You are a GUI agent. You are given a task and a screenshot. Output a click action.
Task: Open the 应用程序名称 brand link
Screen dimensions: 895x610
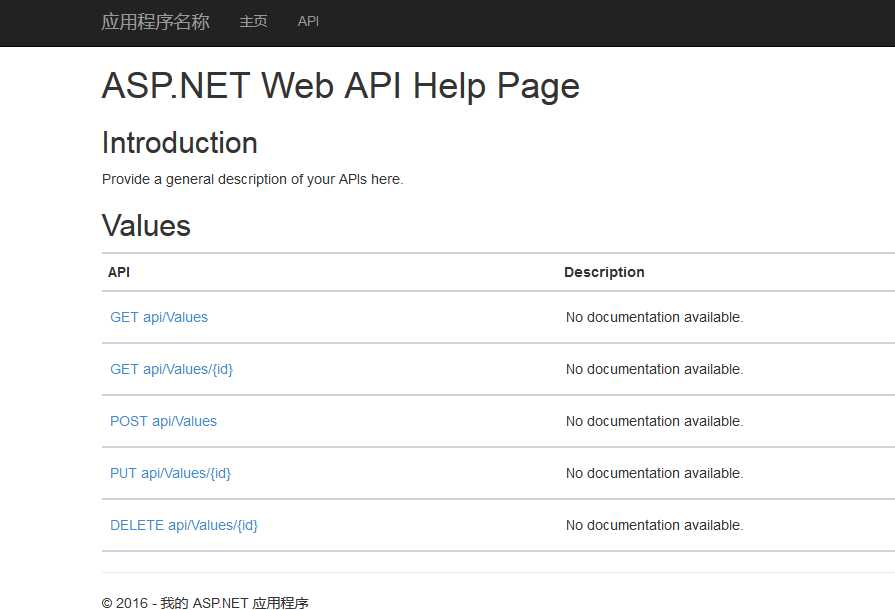click(x=155, y=22)
